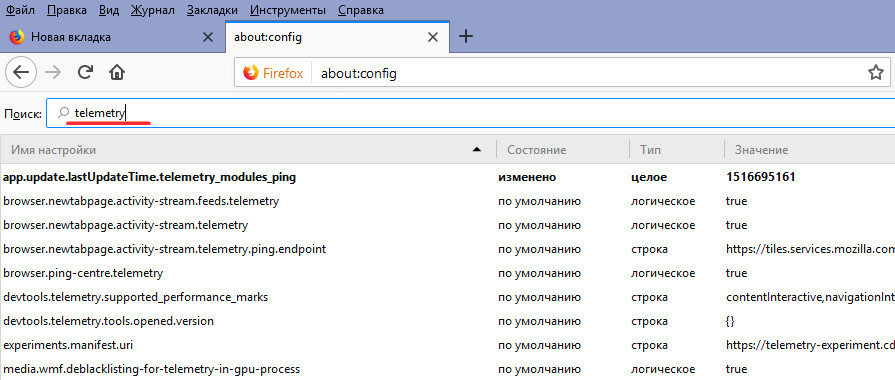
Task: Select browser.newtabpage.activity-stream.feeds.telemetry row
Action: click(x=448, y=201)
